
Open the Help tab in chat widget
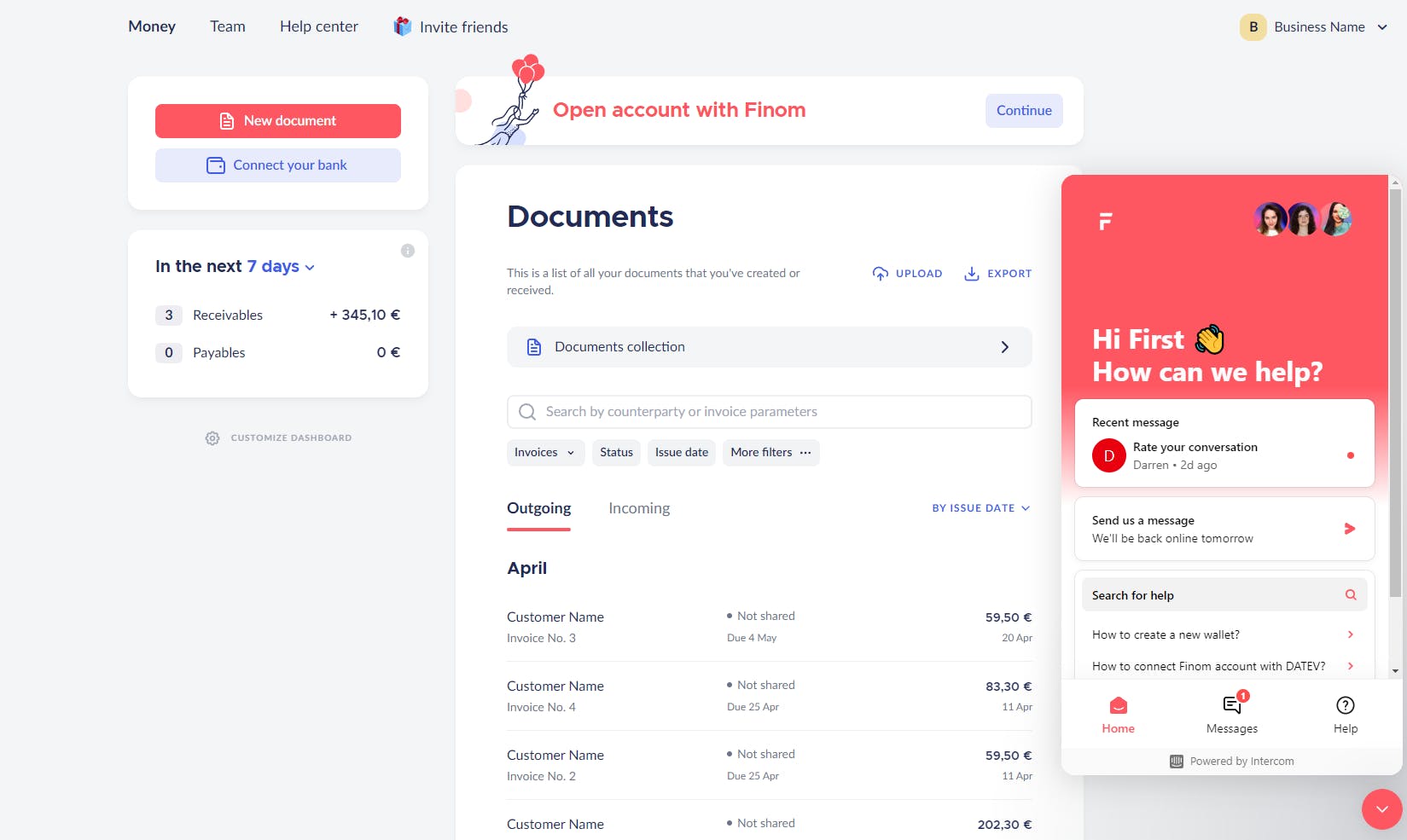(1346, 715)
